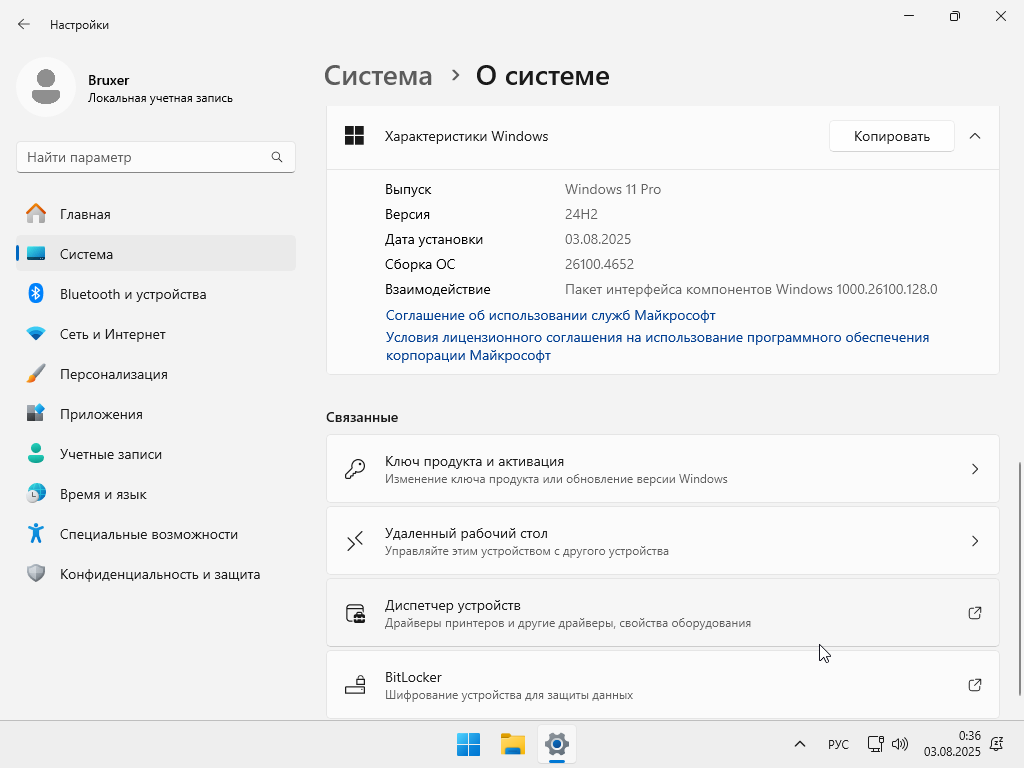Click external link icon for Диспетчер устройств
The width and height of the screenshot is (1024, 768).
pos(974,613)
